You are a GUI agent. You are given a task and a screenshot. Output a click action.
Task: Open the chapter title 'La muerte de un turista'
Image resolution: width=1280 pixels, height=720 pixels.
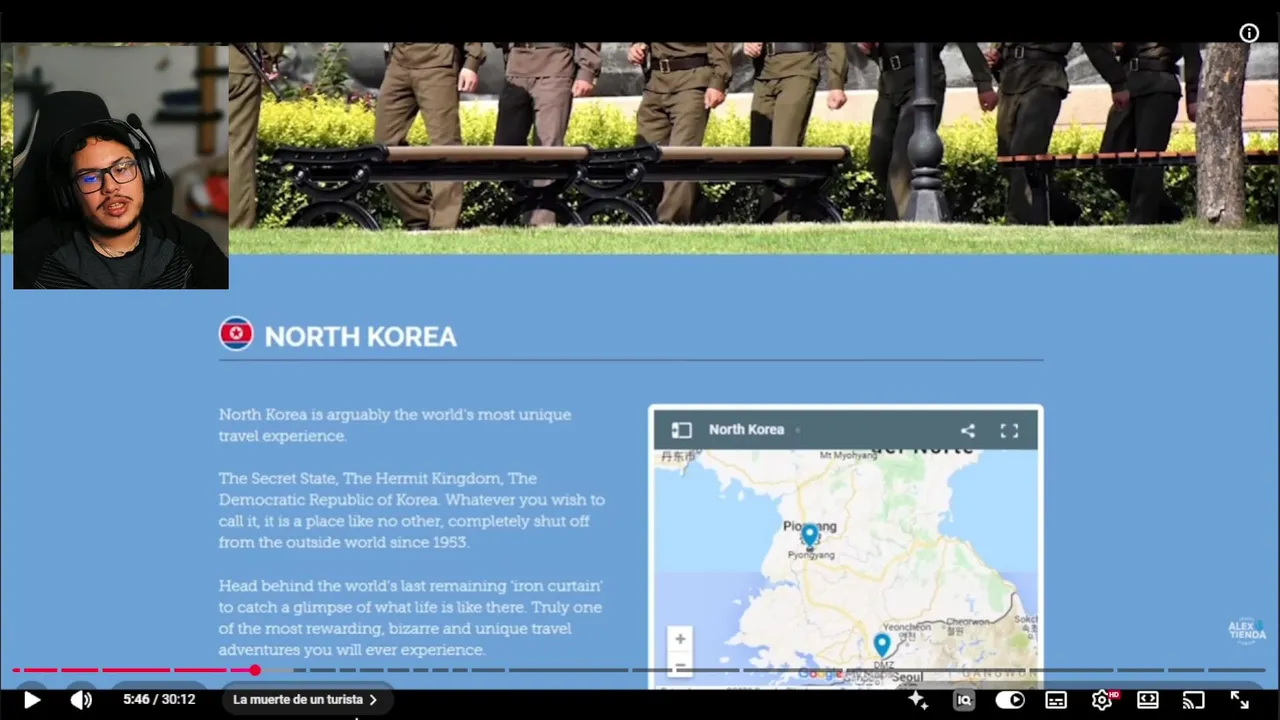pos(305,700)
